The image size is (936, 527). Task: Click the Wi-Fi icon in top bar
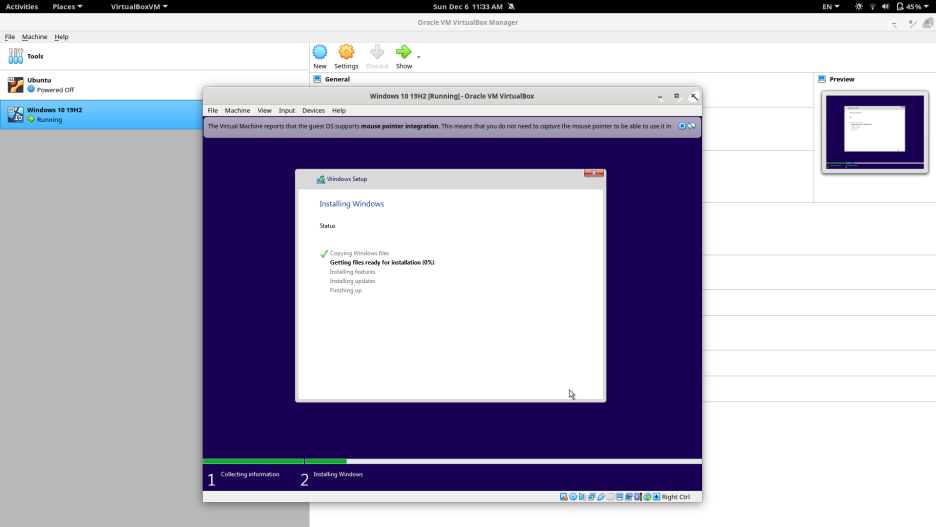872,7
